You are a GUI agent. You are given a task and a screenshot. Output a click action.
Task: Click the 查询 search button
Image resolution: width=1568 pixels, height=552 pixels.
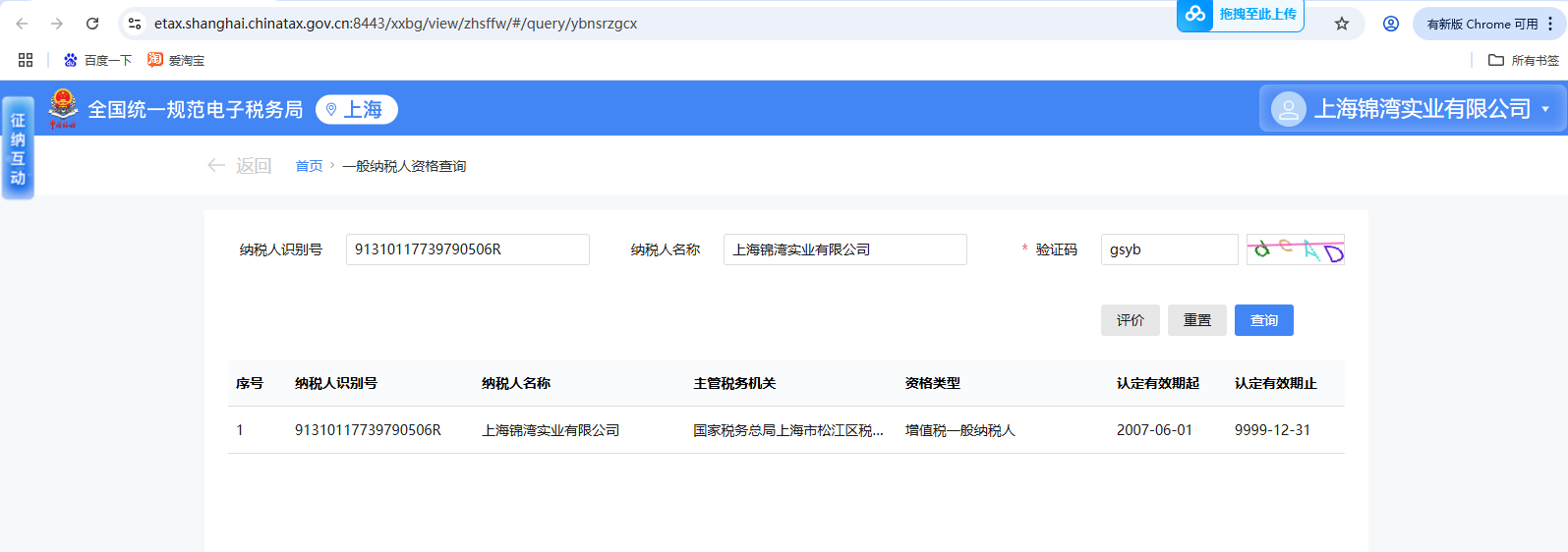pyautogui.click(x=1263, y=320)
